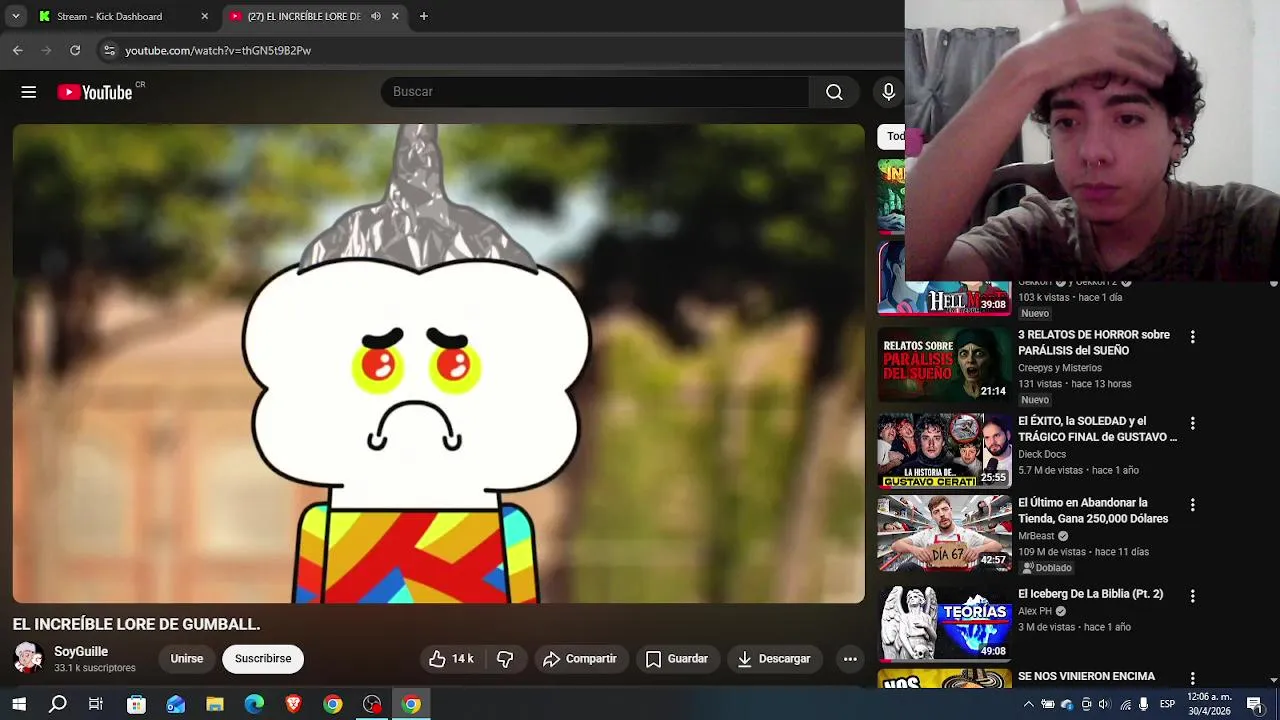Open title El Iceberg De La Biblia (Pt. 2)

1091,594
